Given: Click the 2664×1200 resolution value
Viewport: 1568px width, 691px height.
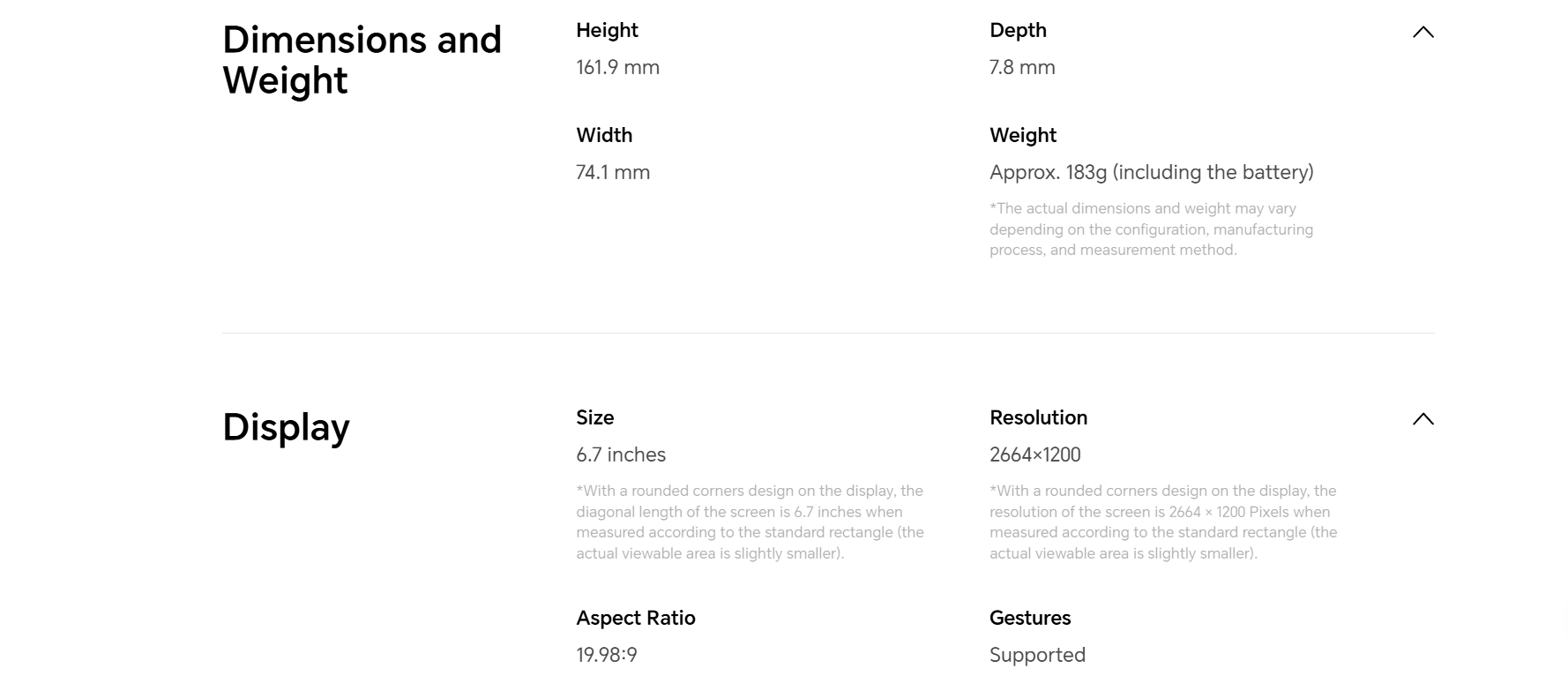Looking at the screenshot, I should 1034,454.
